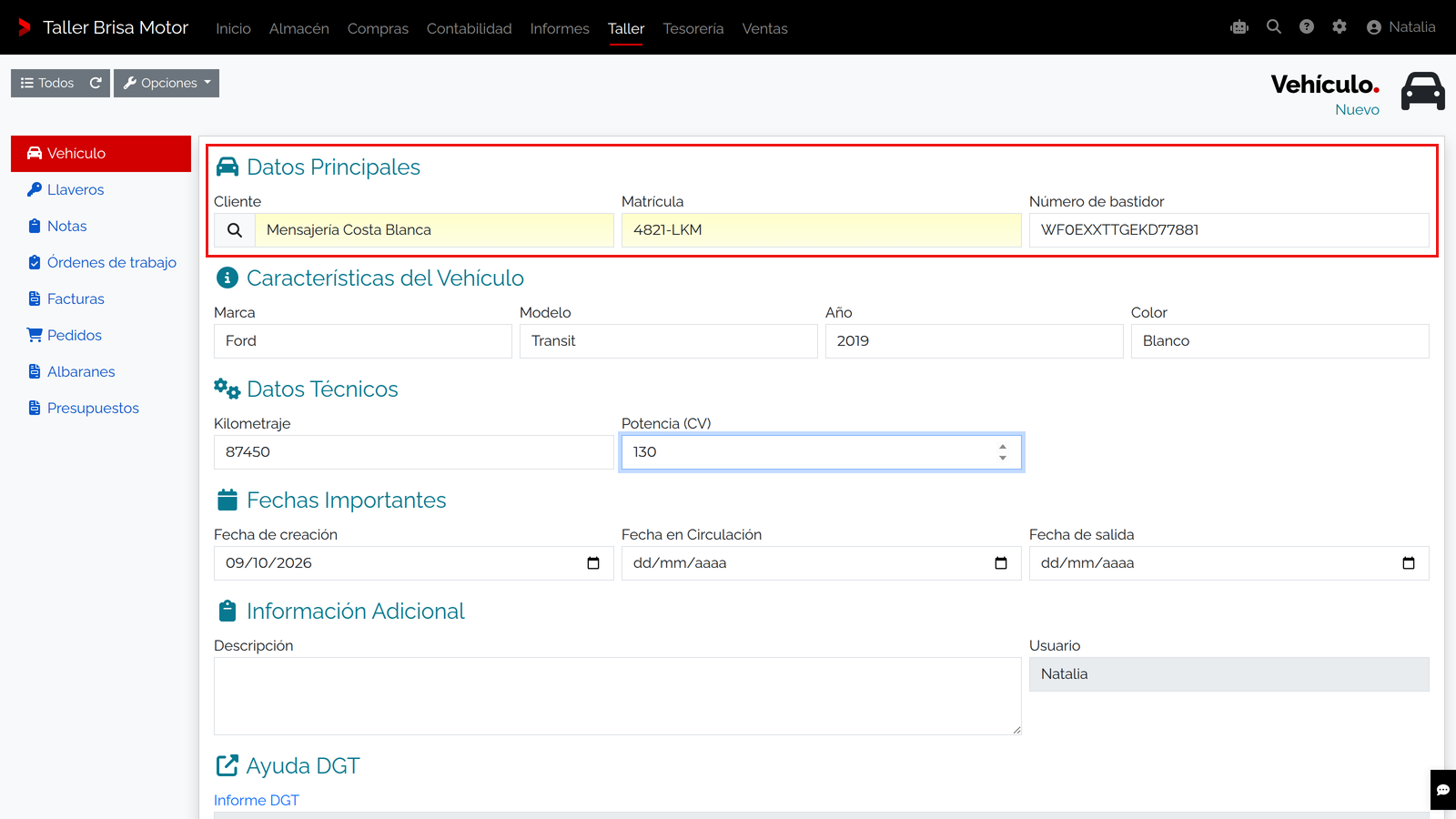This screenshot has height=819, width=1456.
Task: Click the Cliente search magnifier button
Action: coord(235,230)
